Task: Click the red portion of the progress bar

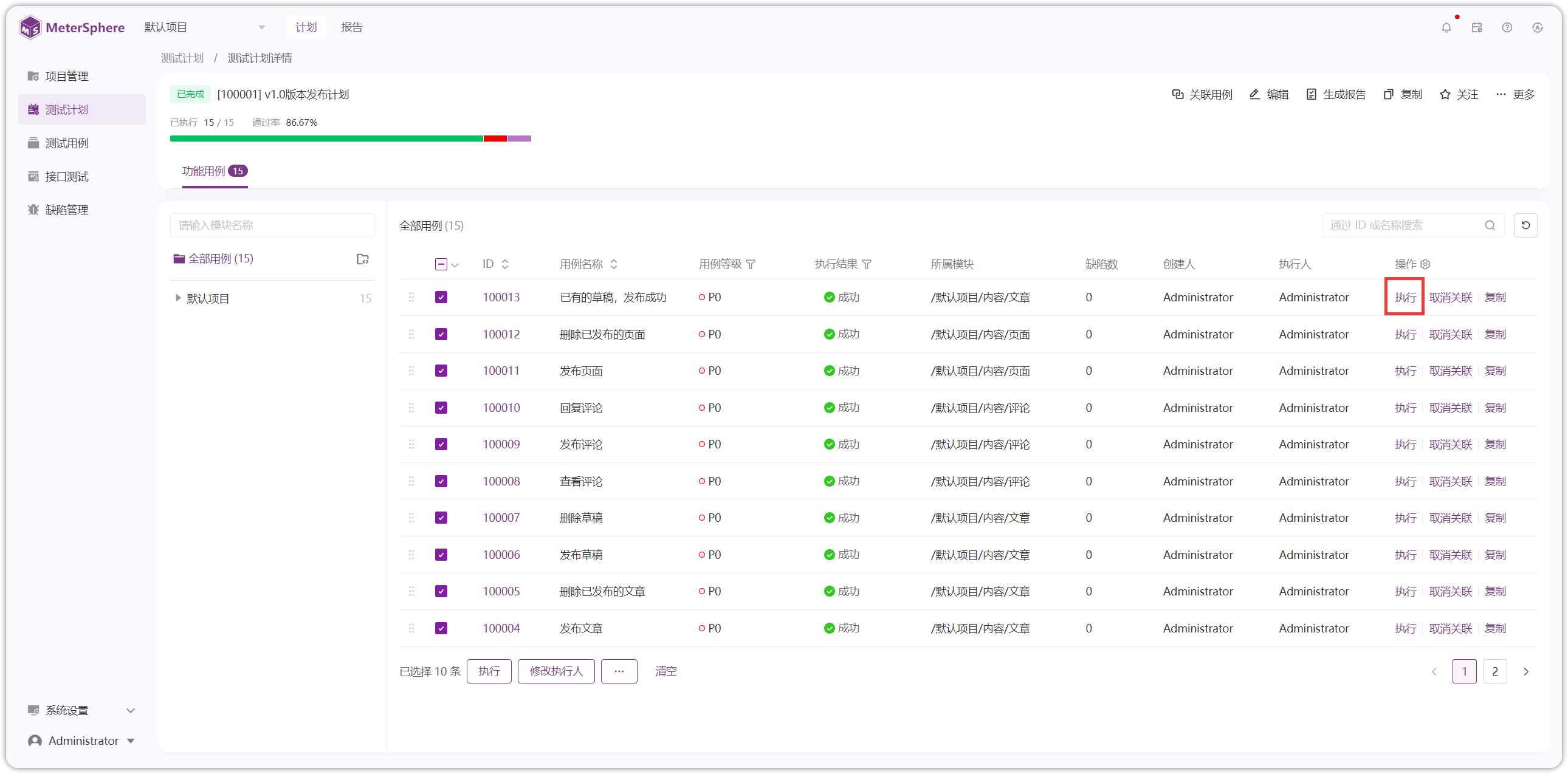Action: [x=495, y=139]
